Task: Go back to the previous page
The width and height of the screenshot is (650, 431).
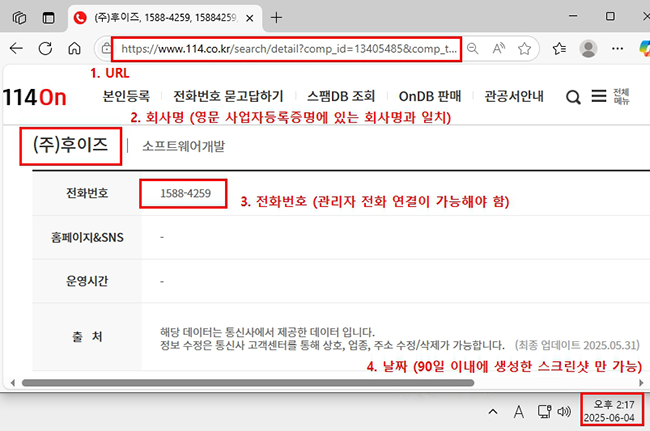Action: tap(16, 48)
